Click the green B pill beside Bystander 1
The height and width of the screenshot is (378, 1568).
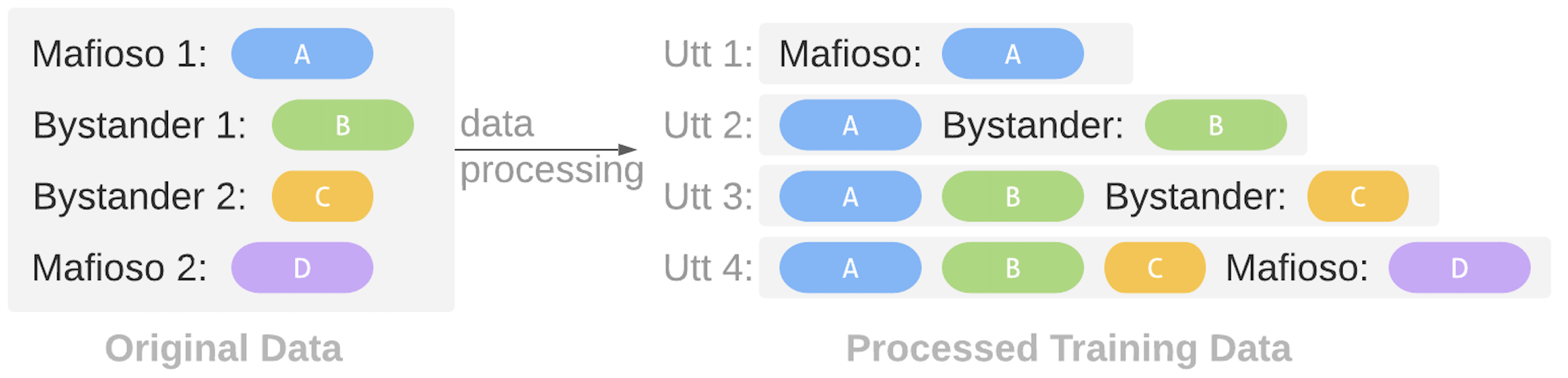click(x=342, y=125)
